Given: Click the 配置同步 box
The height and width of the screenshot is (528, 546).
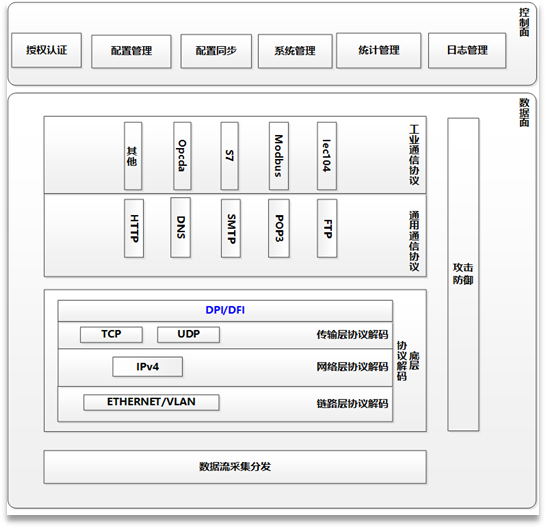Looking at the screenshot, I should coord(216,51).
